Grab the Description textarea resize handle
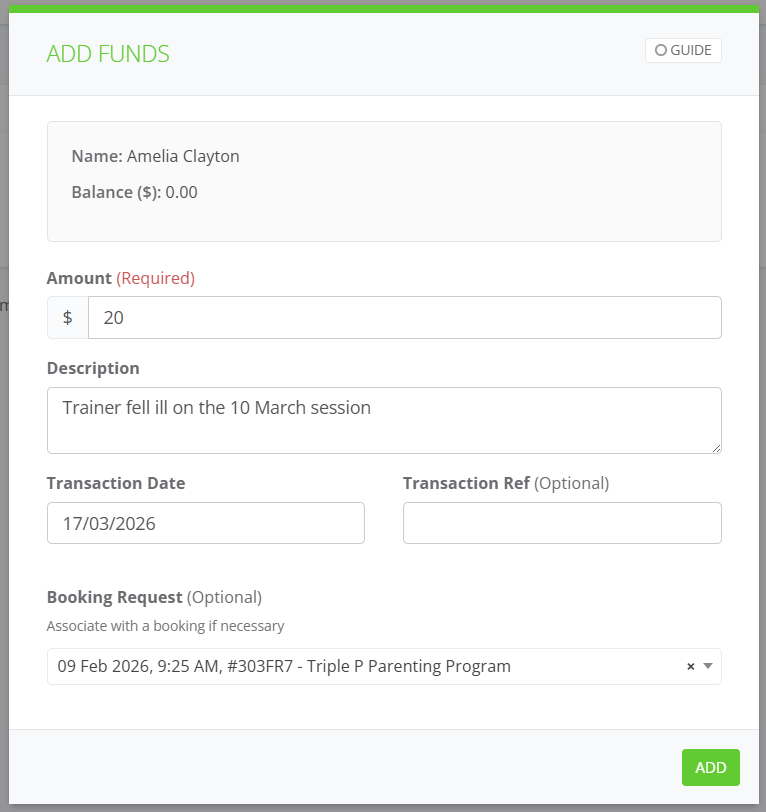The image size is (766, 812). (715, 448)
